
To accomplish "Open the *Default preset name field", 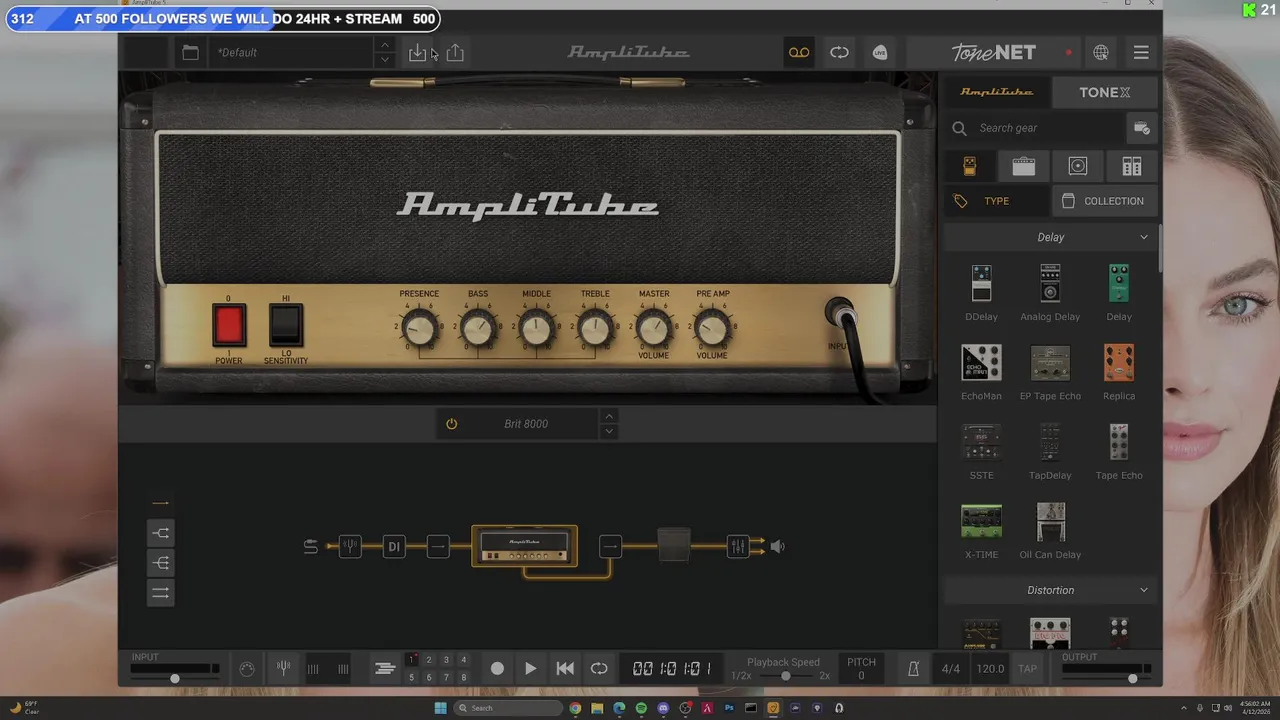I will 290,53.
